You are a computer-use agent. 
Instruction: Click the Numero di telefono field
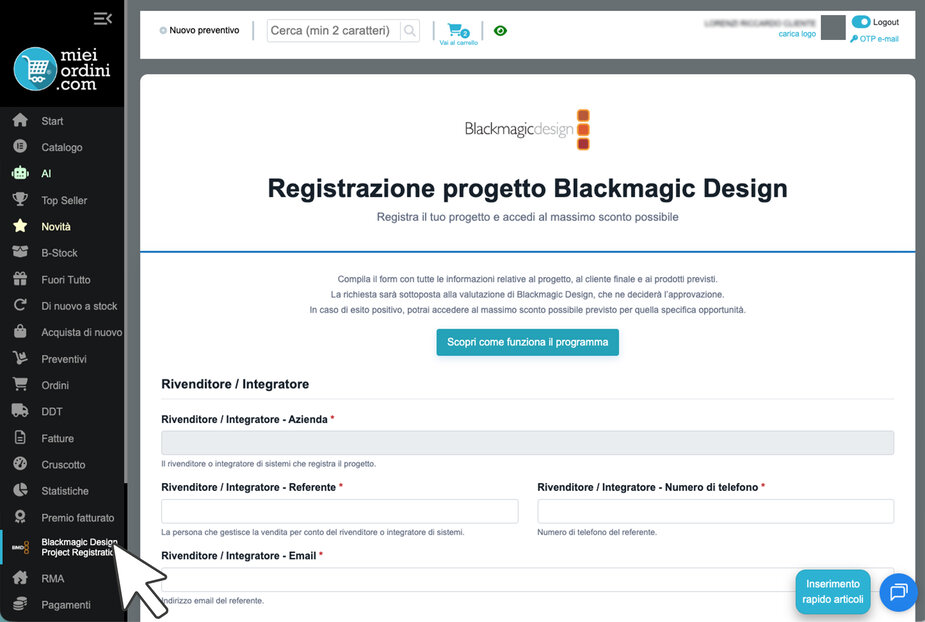[x=716, y=511]
